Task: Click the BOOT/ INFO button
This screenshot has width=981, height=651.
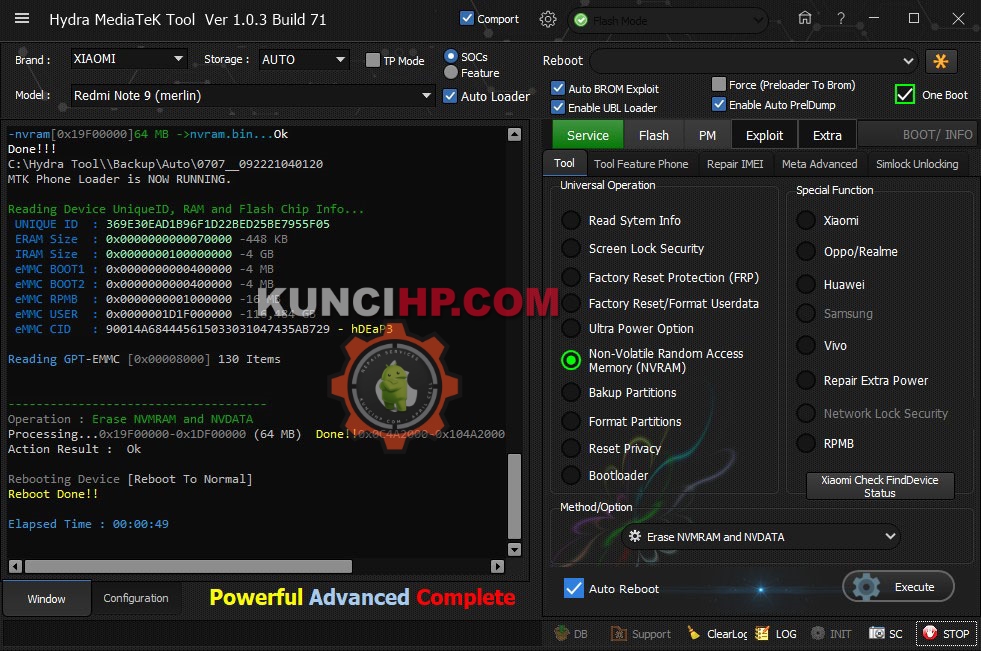Action: (x=917, y=134)
